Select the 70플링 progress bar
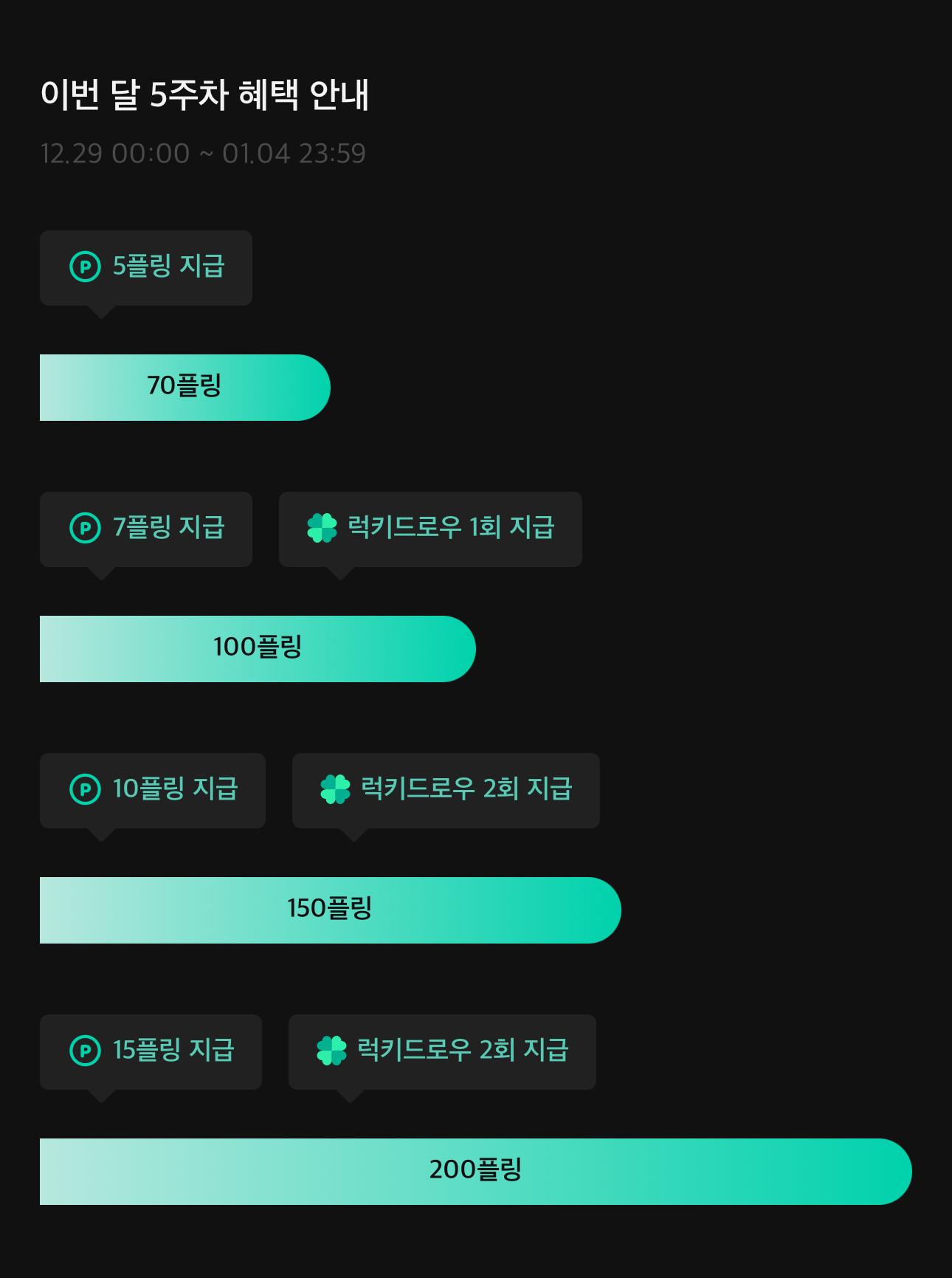 coord(184,388)
